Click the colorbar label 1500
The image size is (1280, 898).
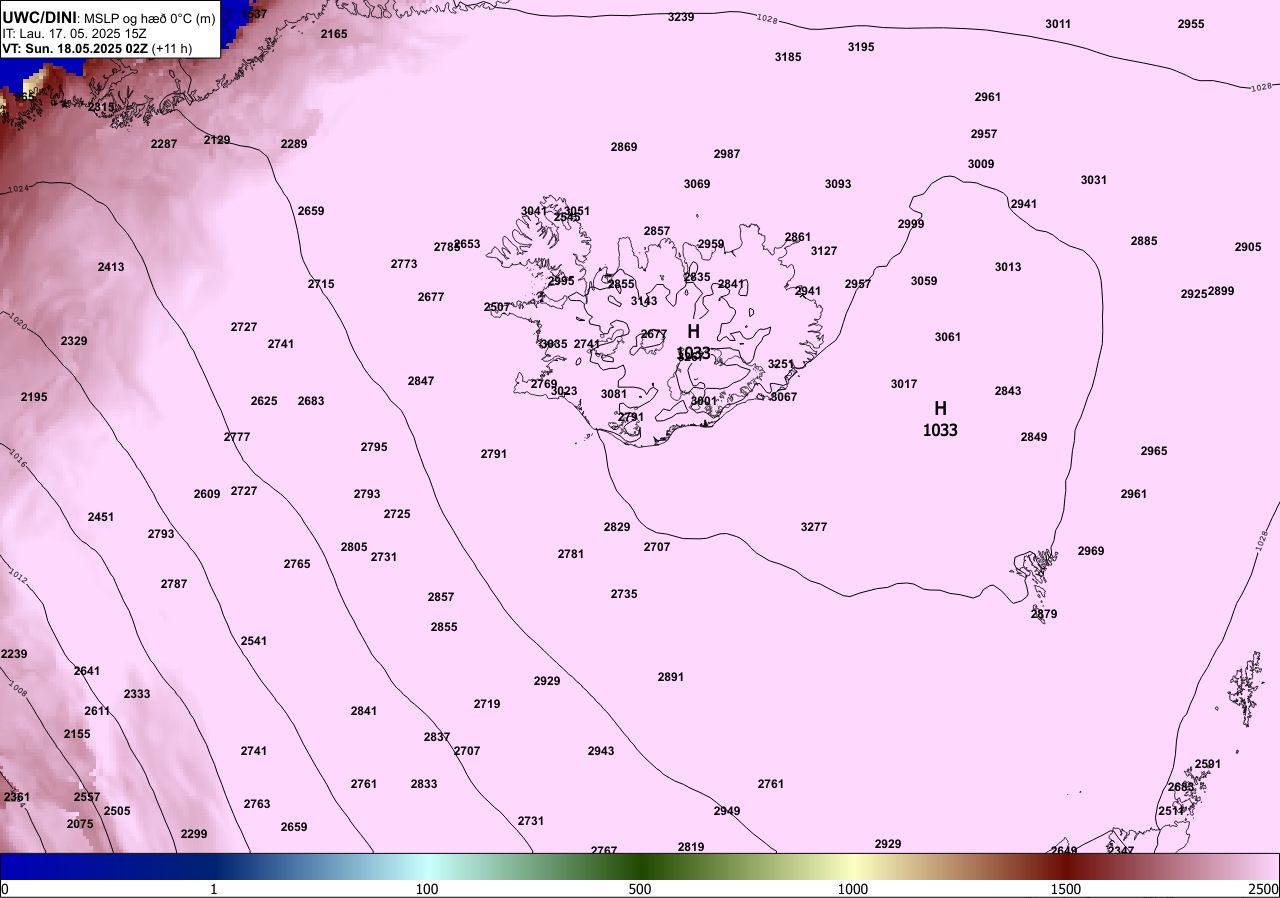click(x=1066, y=889)
